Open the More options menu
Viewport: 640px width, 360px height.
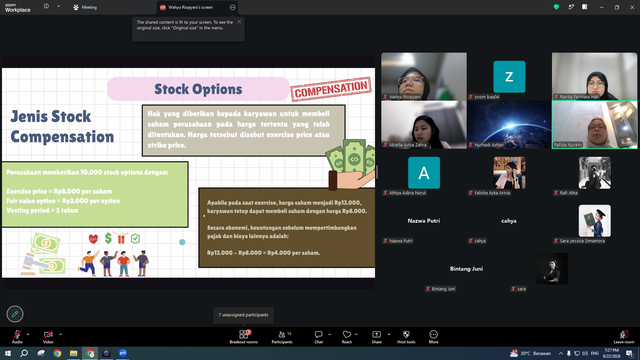point(433,337)
